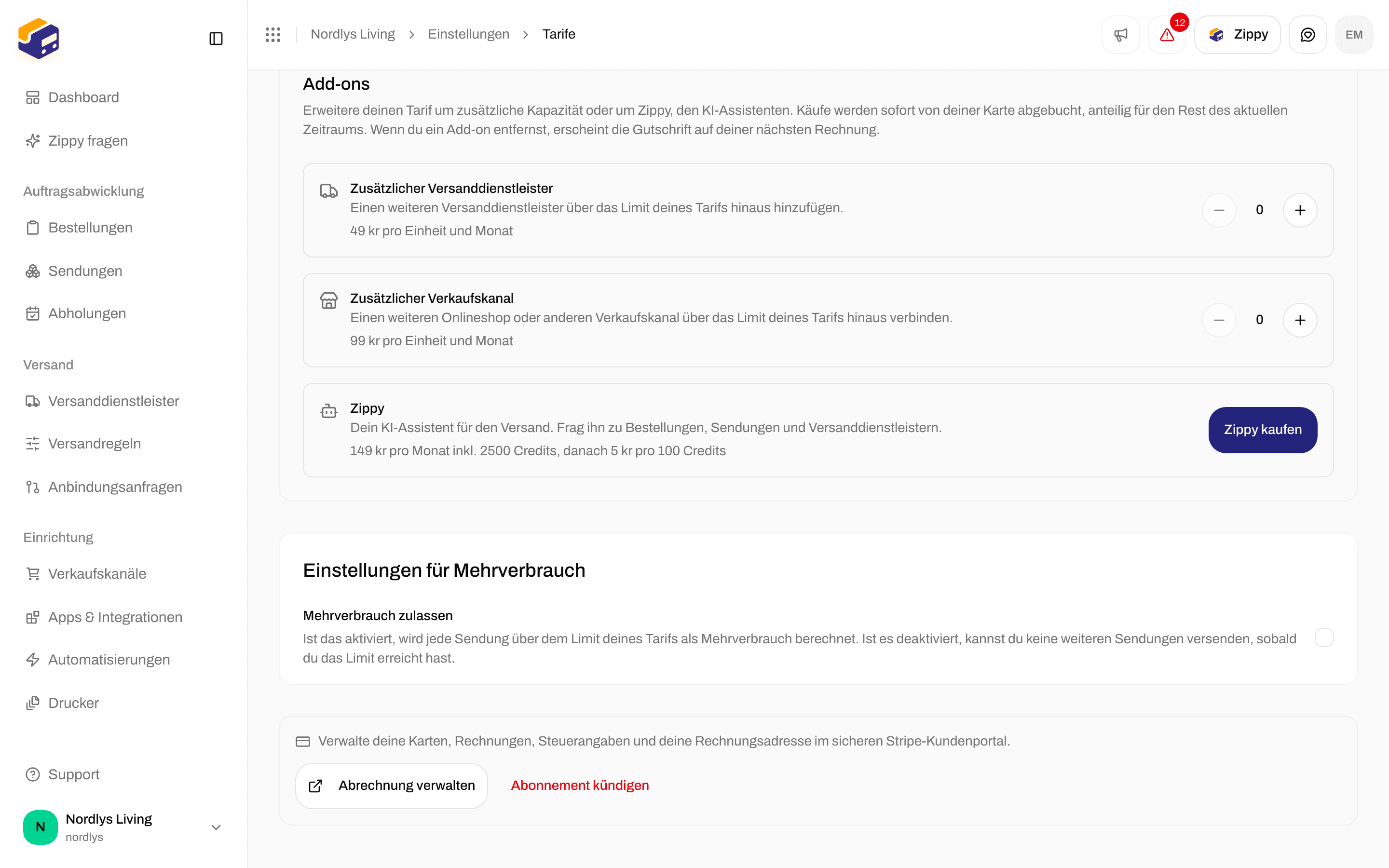Click the Zusätzlicher Verkaufskanal quantity value
The width and height of the screenshot is (1389, 868).
point(1259,320)
